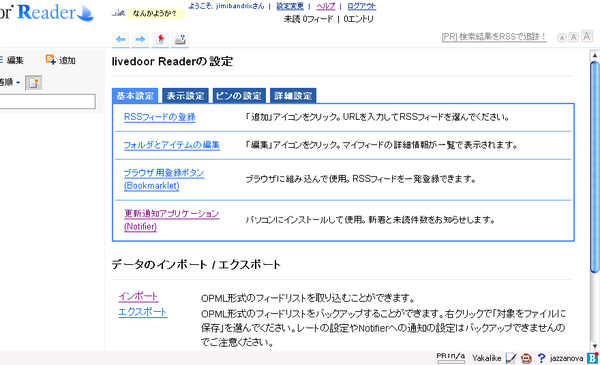Open the 設定変更 link in header

click(x=290, y=6)
